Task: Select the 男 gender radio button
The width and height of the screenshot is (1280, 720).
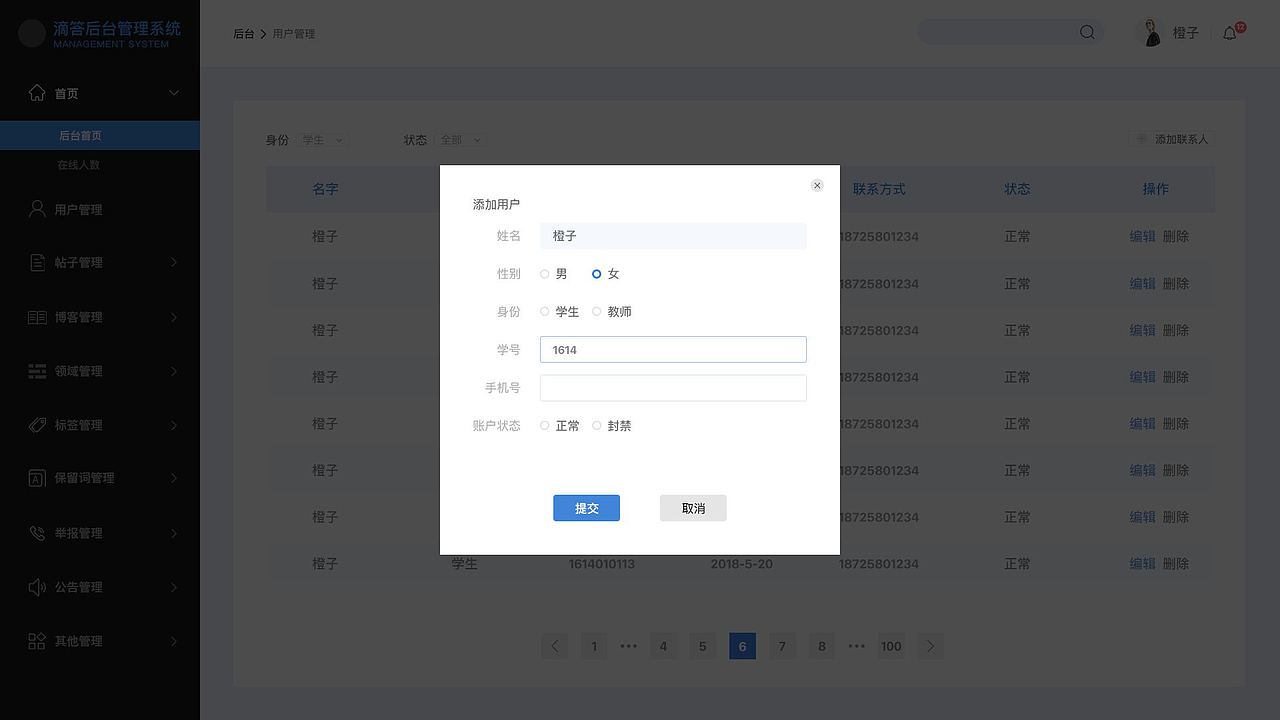Action: pyautogui.click(x=545, y=273)
